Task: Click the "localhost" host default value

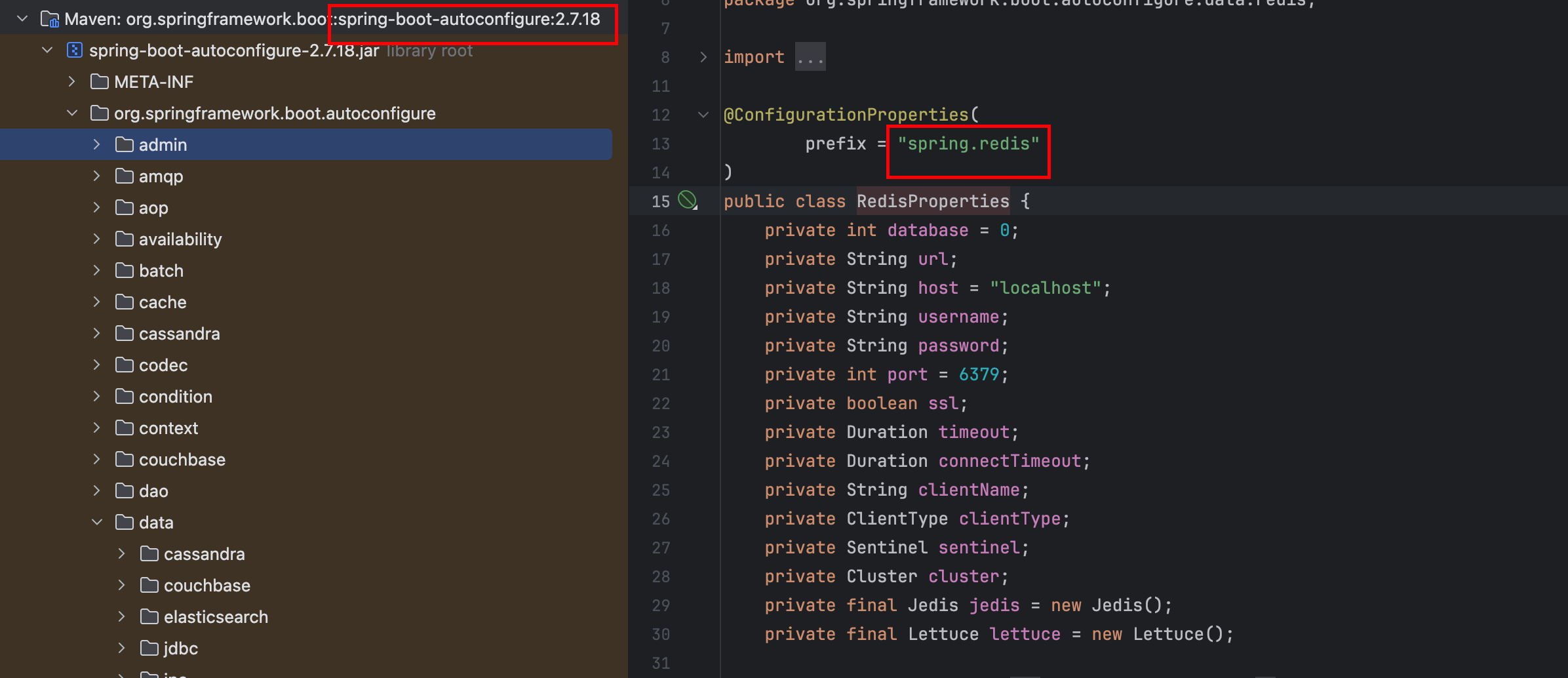Action: 1045,288
